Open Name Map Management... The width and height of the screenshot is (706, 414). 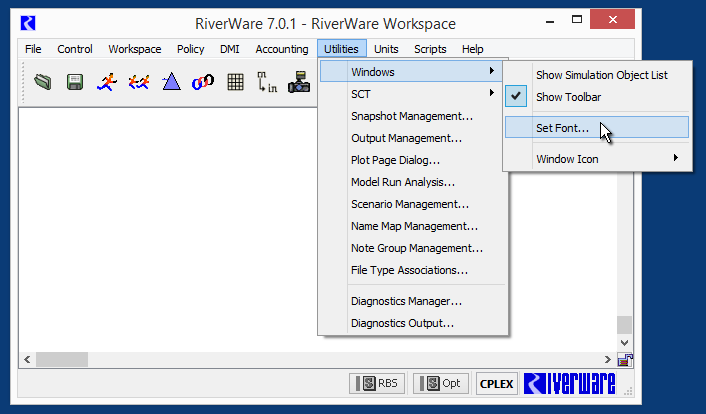pyautogui.click(x=411, y=226)
